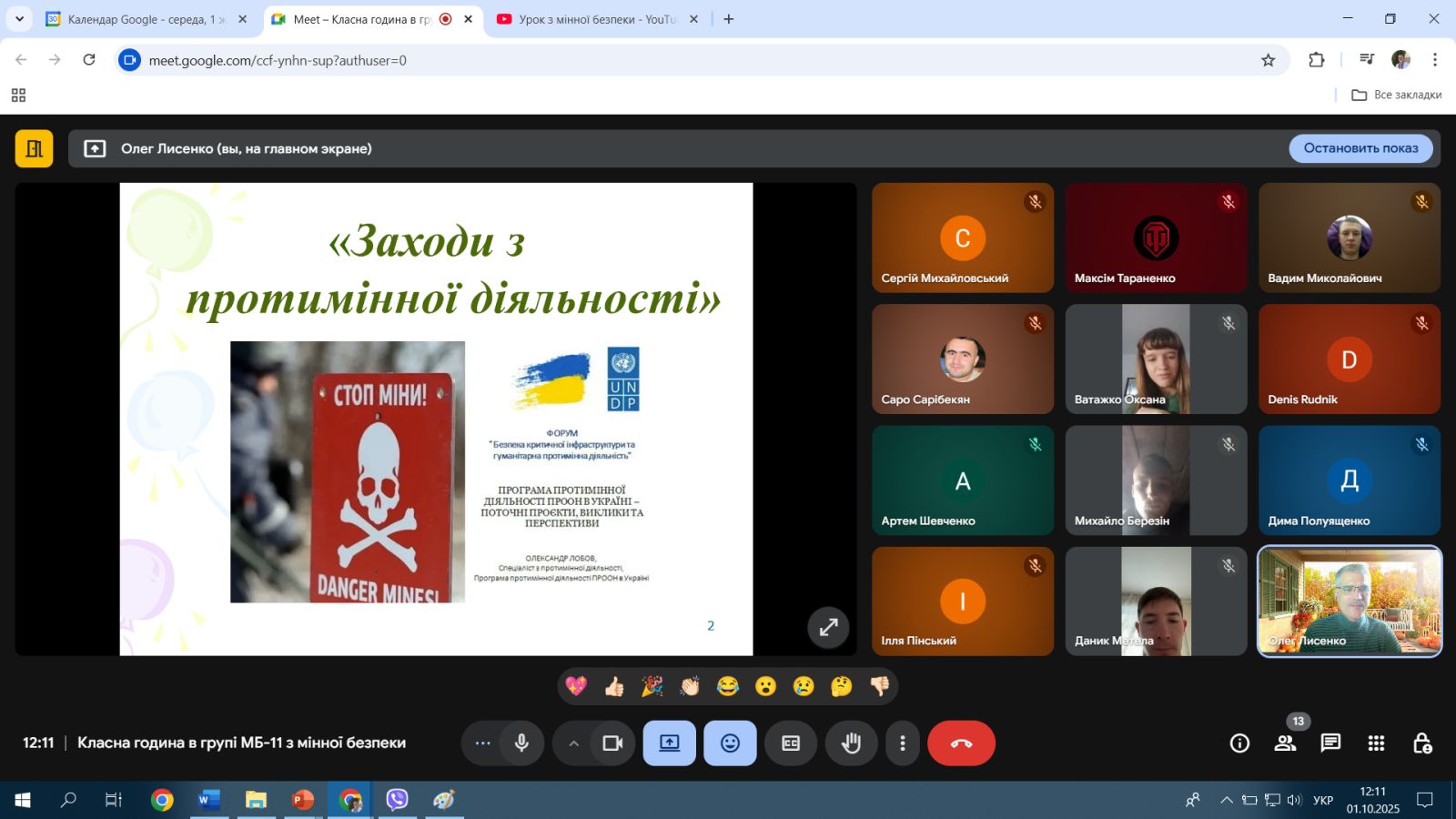Toggle the emoji reactions bar button
1456x819 pixels.
[x=730, y=743]
